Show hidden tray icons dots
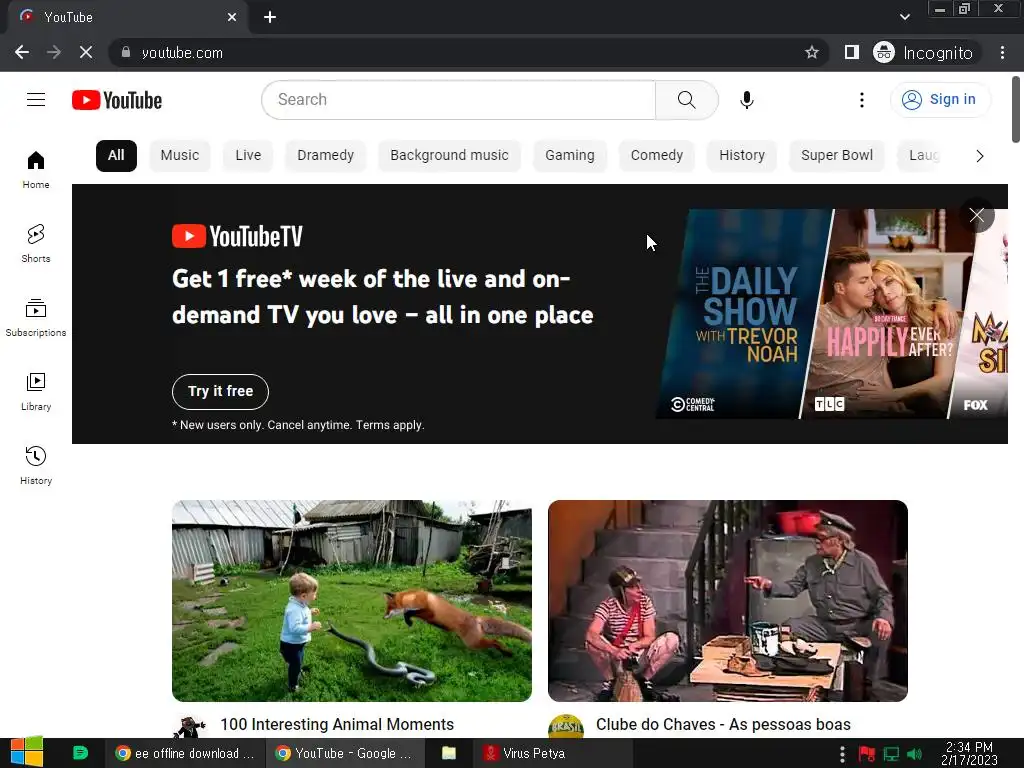 (842, 754)
